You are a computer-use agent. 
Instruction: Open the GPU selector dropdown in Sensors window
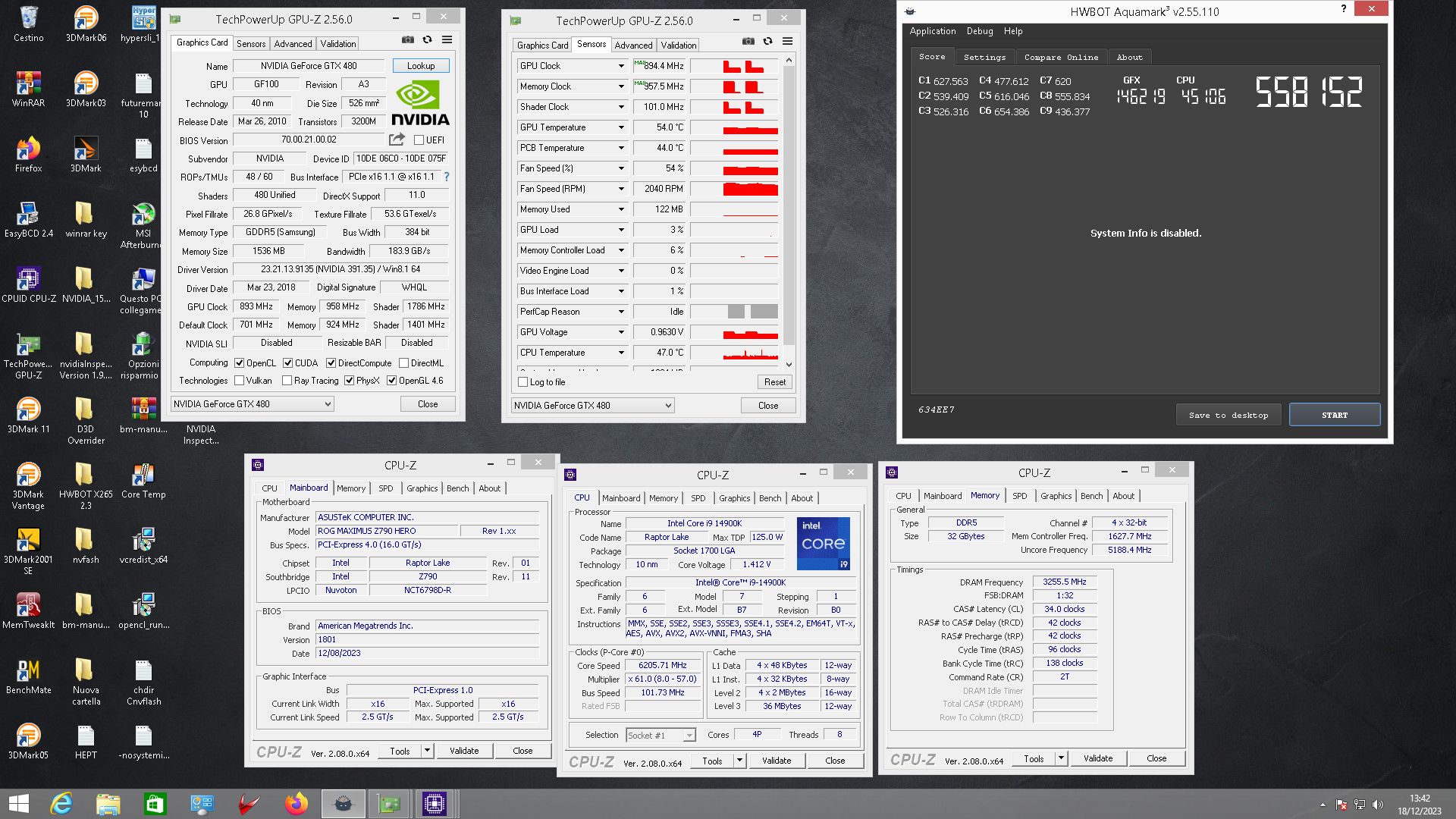(x=593, y=406)
